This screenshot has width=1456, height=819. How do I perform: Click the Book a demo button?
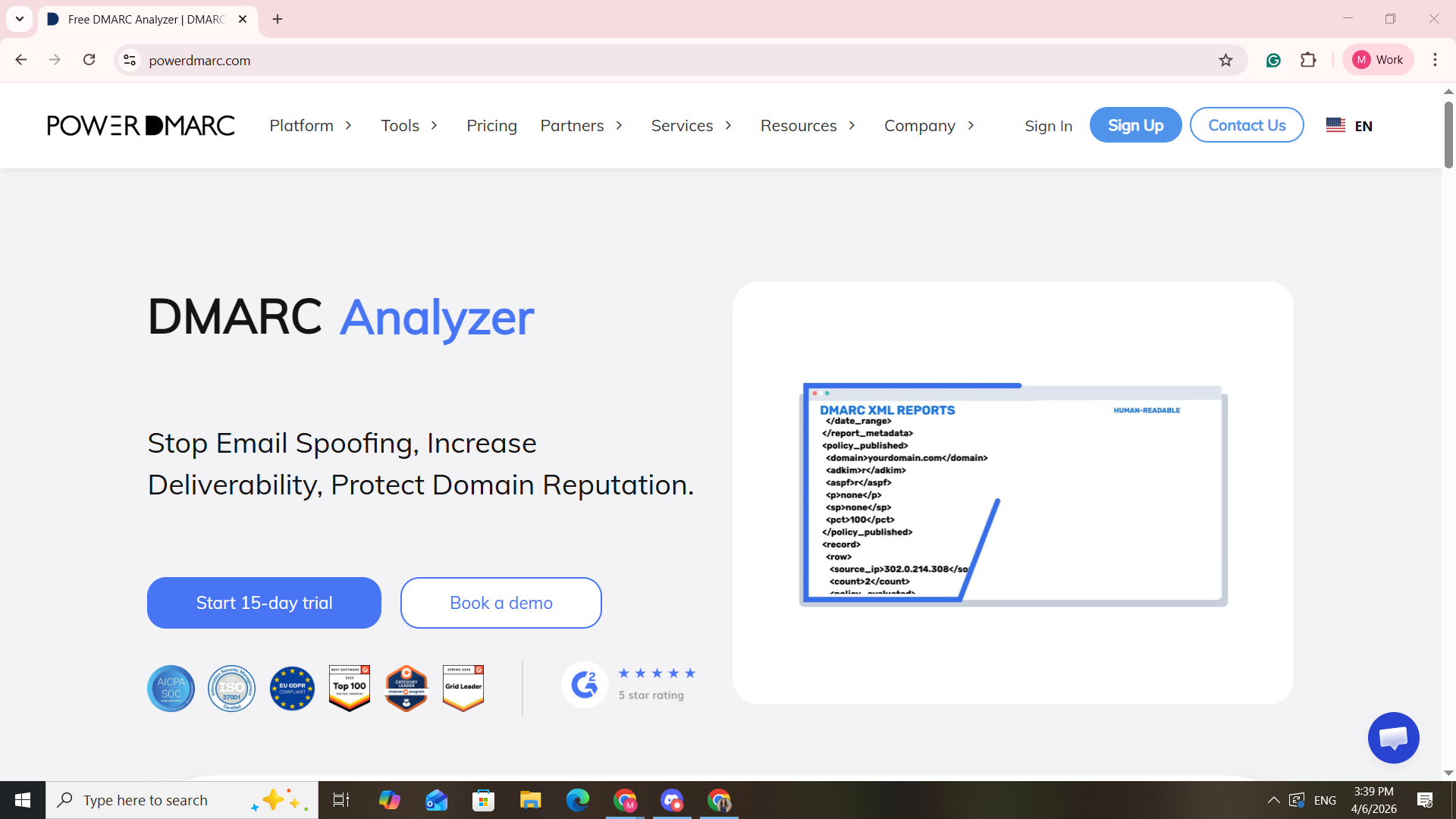(x=500, y=603)
